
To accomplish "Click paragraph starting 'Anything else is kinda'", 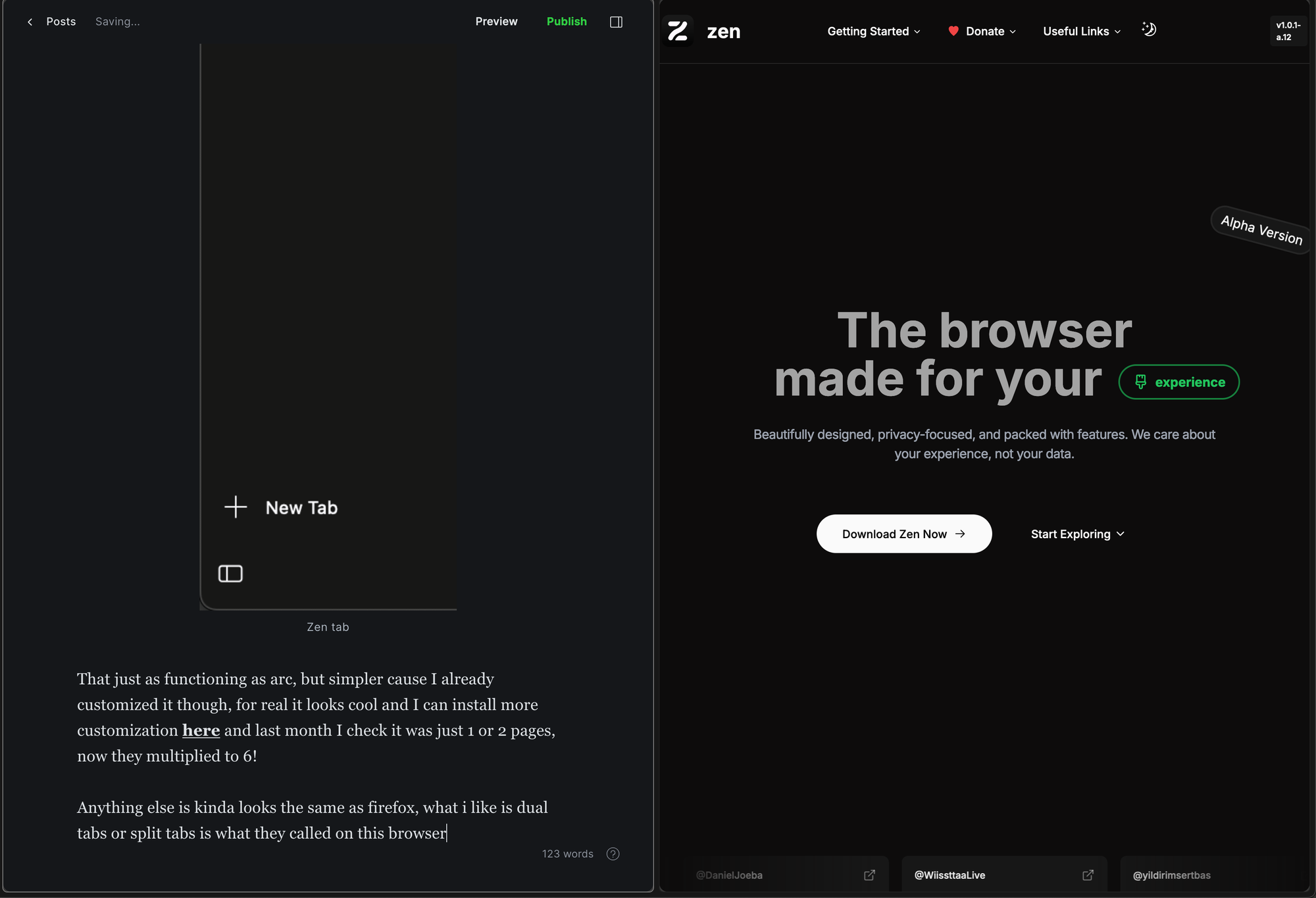I will [313, 820].
